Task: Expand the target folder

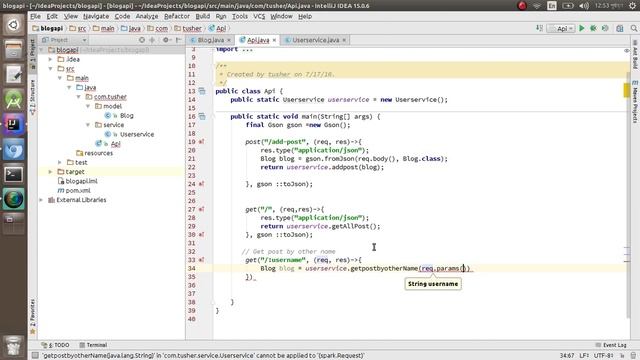Action: pos(51,172)
